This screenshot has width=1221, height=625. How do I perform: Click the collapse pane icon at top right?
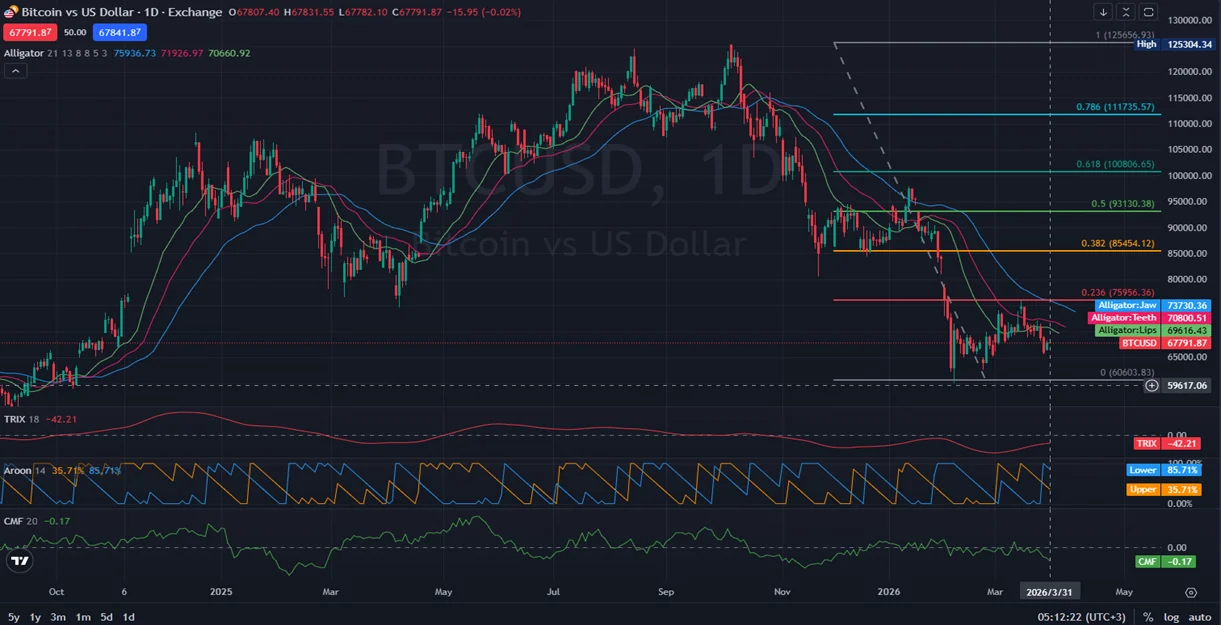[1126, 12]
